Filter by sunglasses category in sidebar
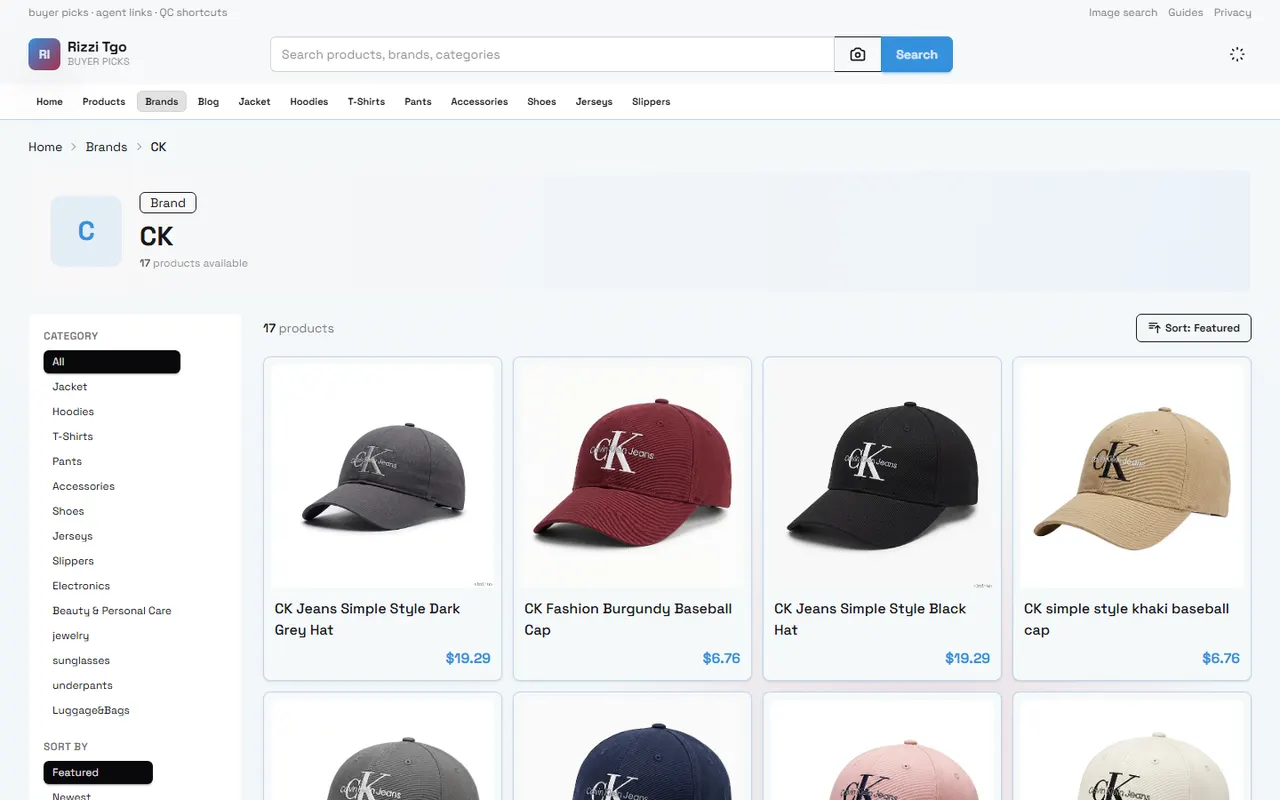Screen dimensions: 1280x800 point(81,661)
